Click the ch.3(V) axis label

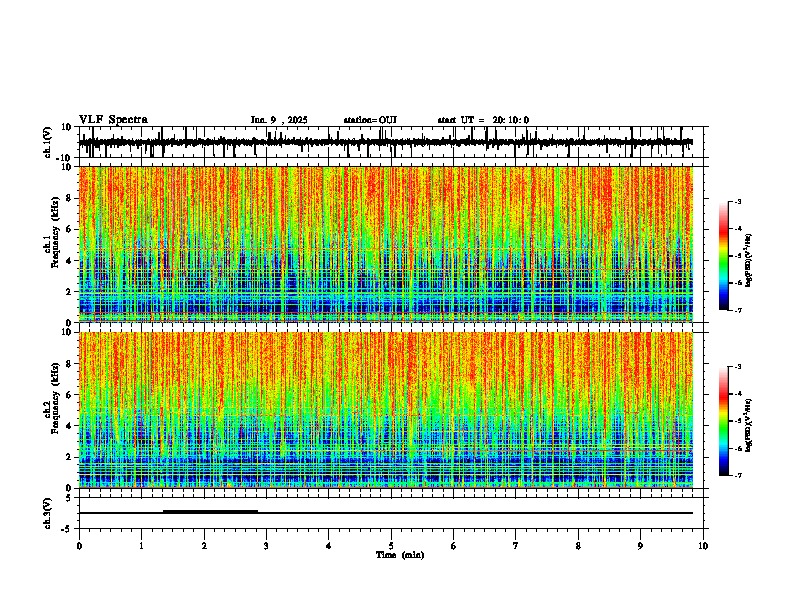point(48,513)
